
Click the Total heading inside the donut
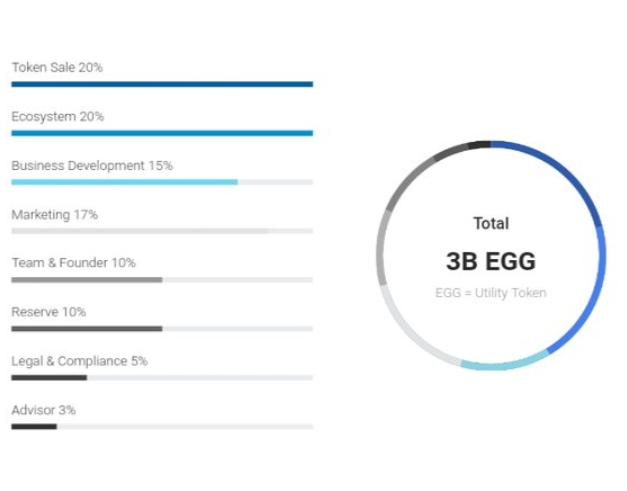click(x=491, y=224)
